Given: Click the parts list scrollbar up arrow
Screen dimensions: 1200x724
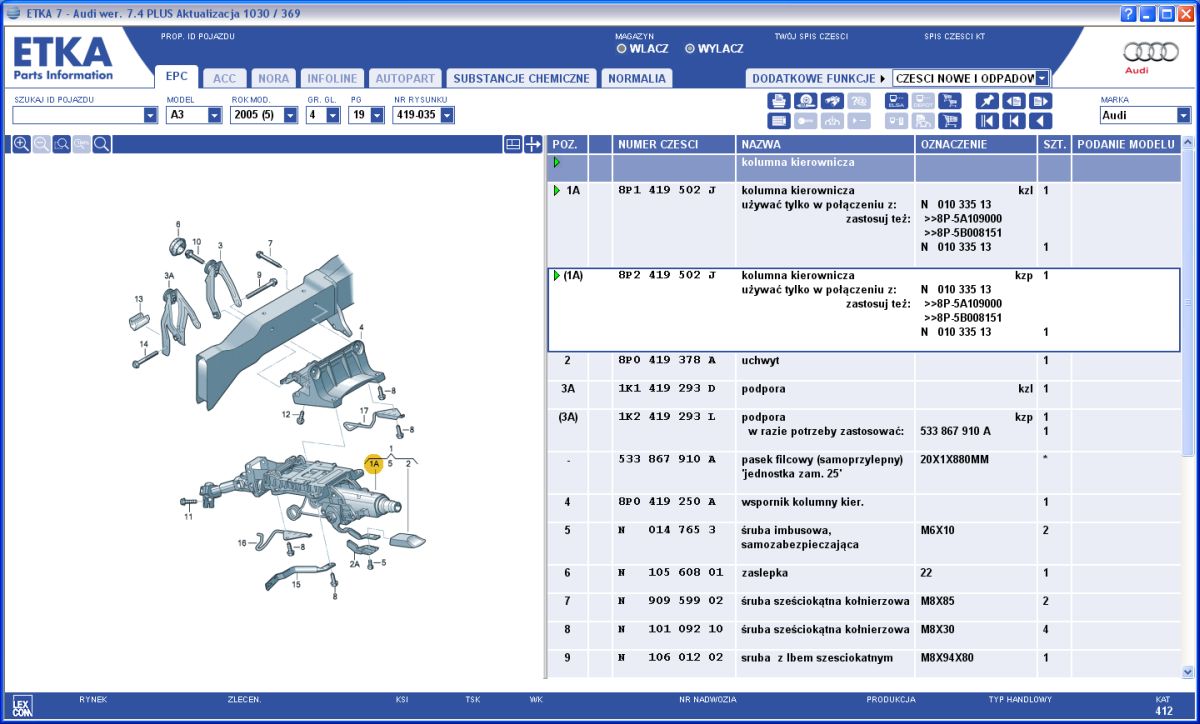Looking at the screenshot, I should [1188, 144].
